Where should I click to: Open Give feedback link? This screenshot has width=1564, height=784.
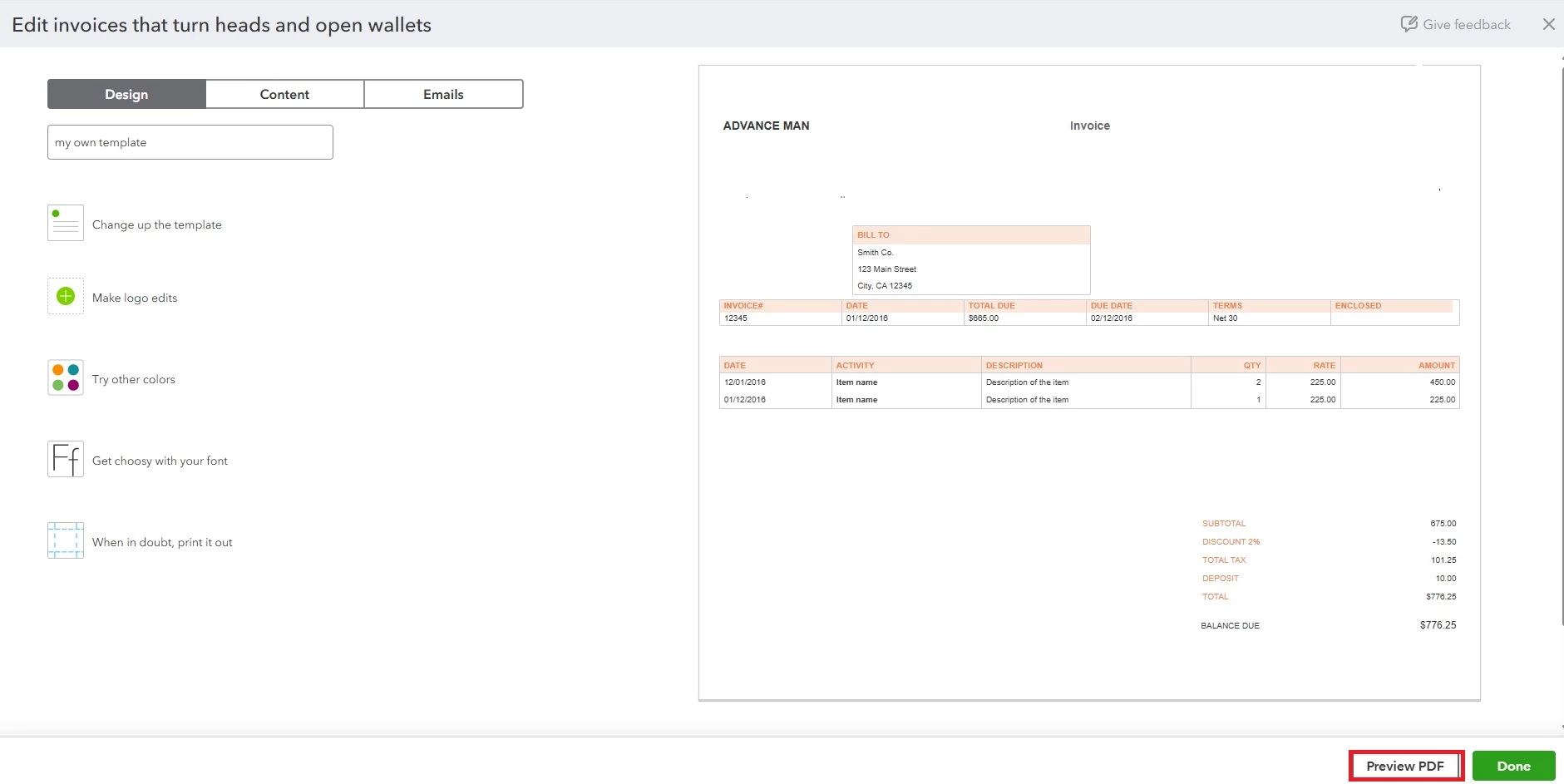point(1467,24)
